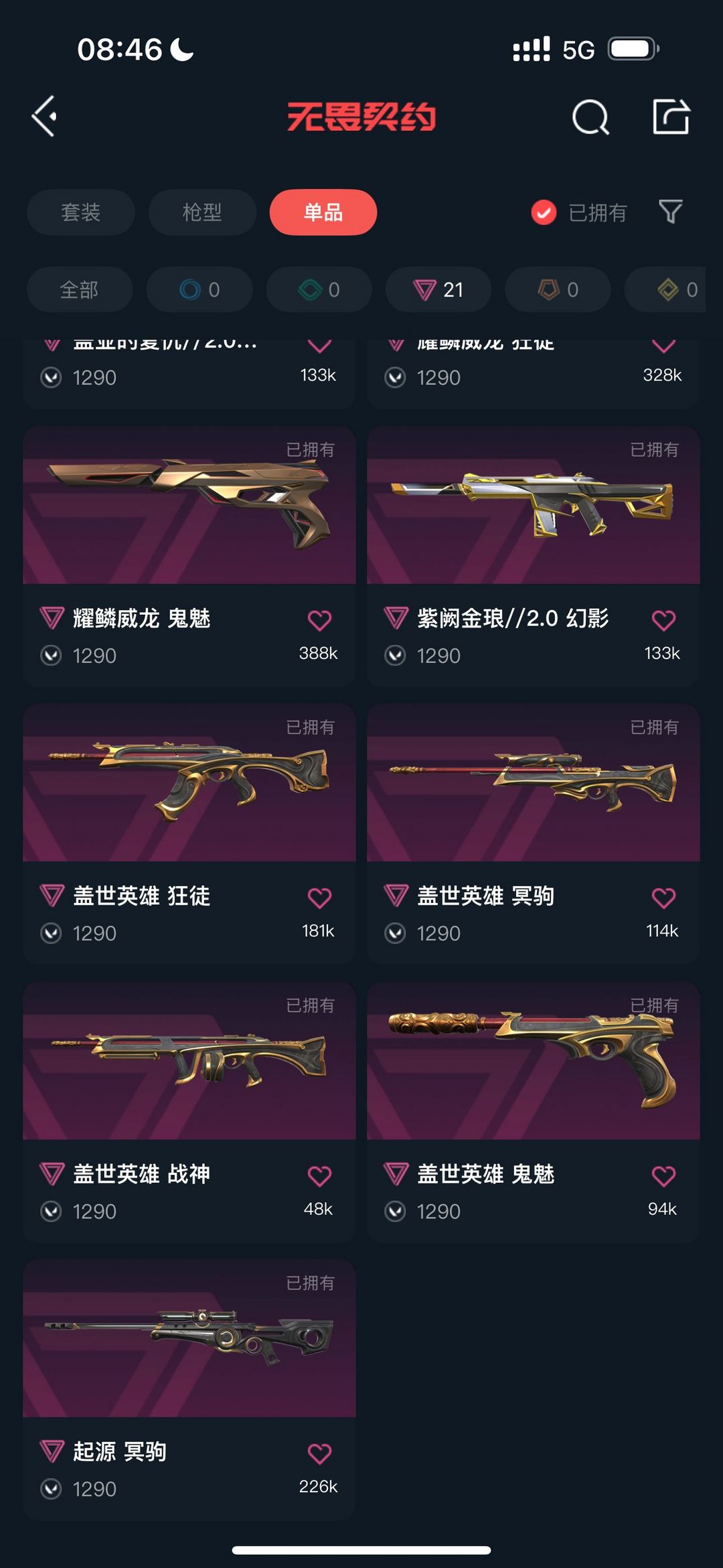723x1568 pixels.
Task: Switch to the 枪型 tab
Action: coord(202,212)
